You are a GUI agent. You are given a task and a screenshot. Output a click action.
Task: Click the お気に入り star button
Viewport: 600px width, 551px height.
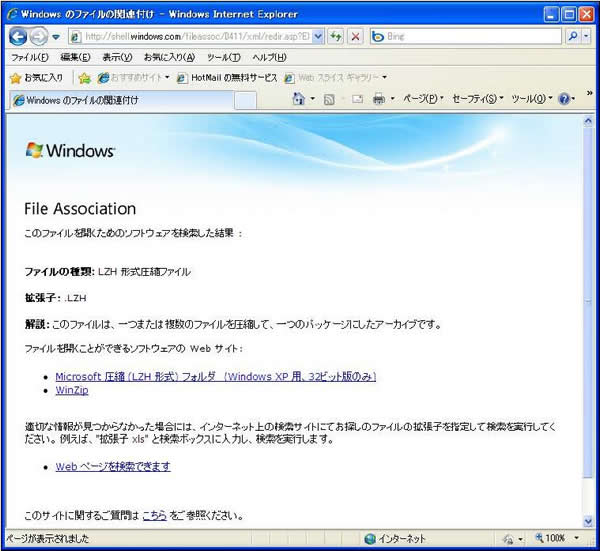36,78
